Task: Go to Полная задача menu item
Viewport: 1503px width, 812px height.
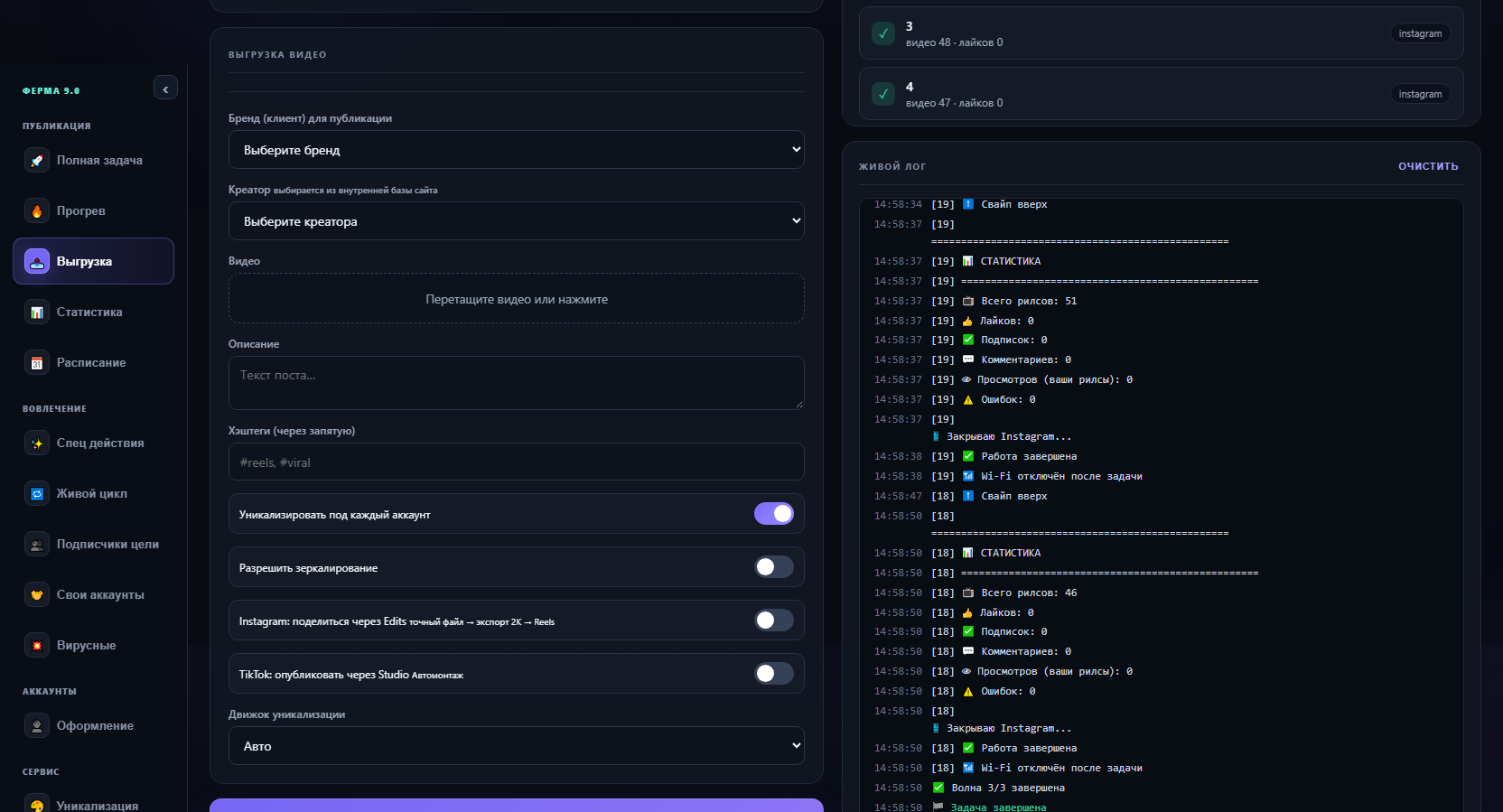Action: pos(94,161)
